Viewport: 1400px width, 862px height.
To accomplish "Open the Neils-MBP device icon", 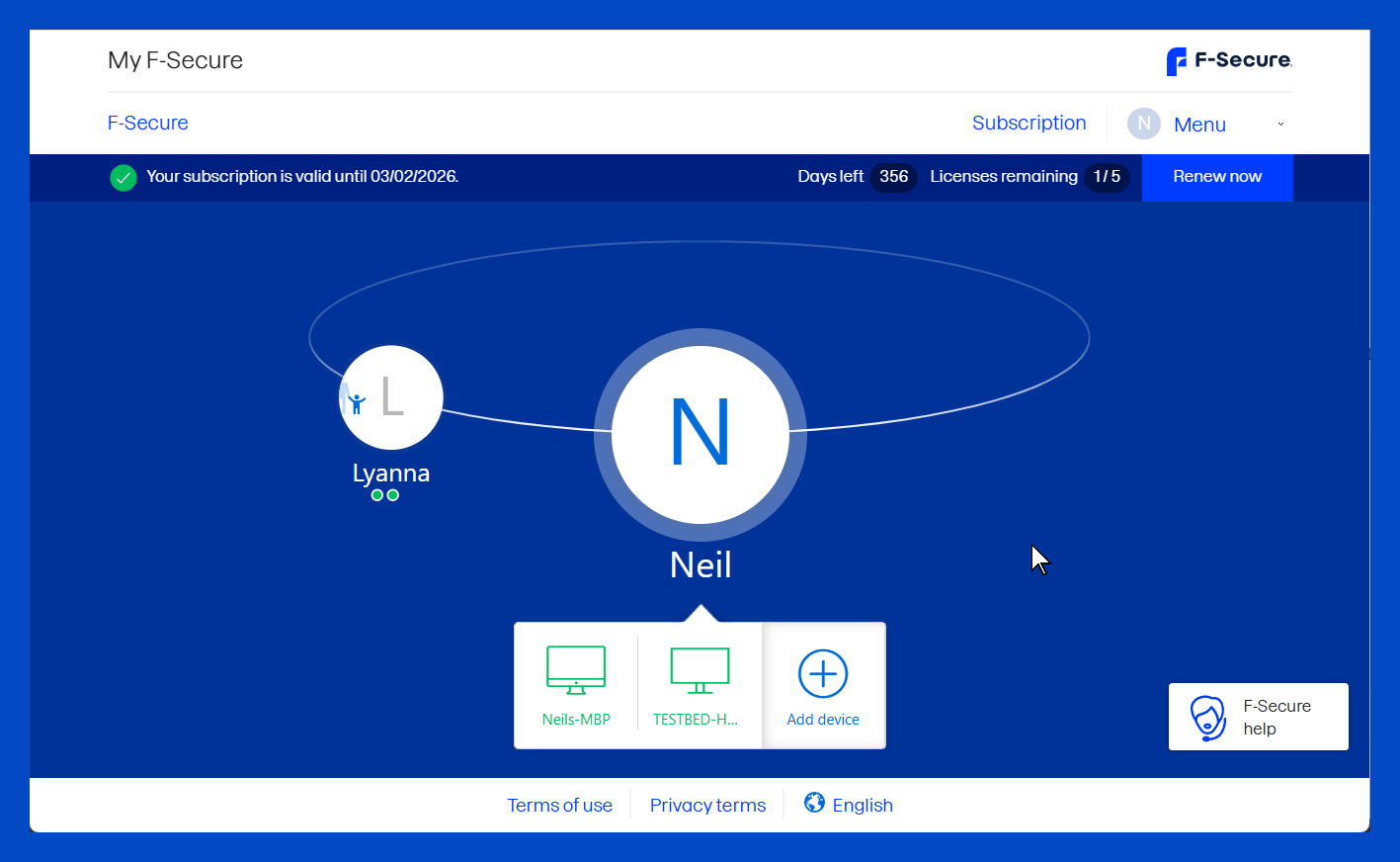I will tap(576, 670).
